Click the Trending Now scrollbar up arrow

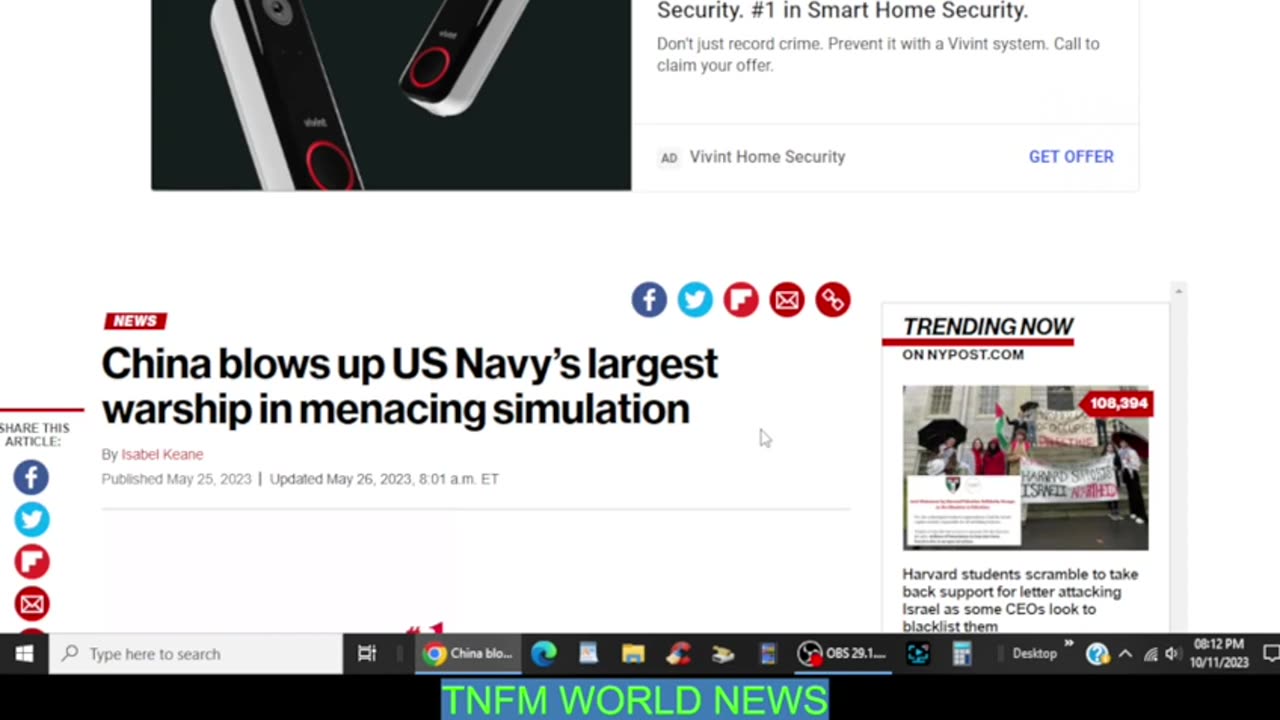tap(1178, 291)
